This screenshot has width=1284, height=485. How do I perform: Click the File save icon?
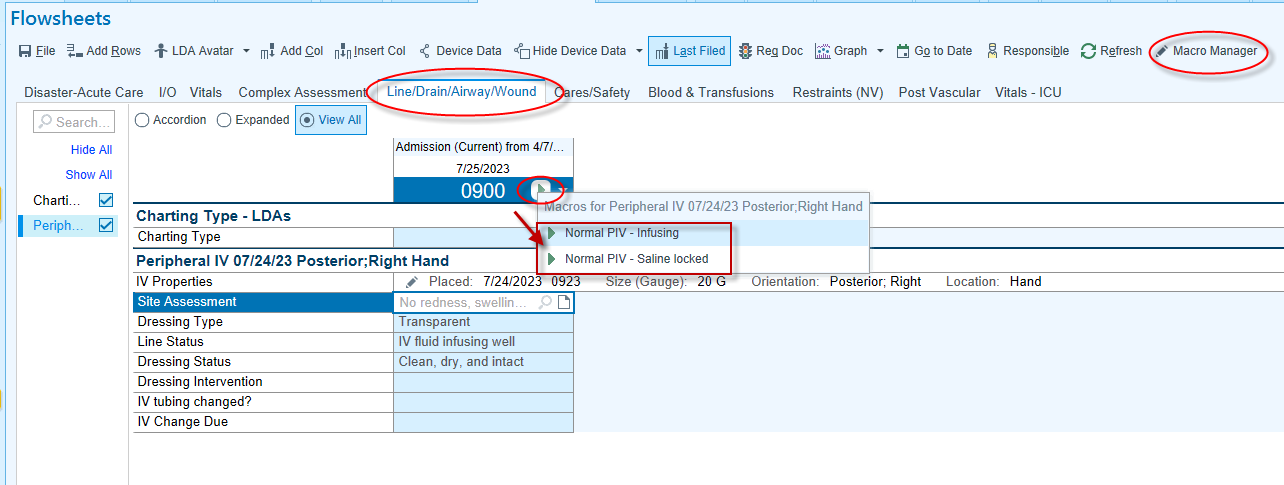click(x=25, y=51)
